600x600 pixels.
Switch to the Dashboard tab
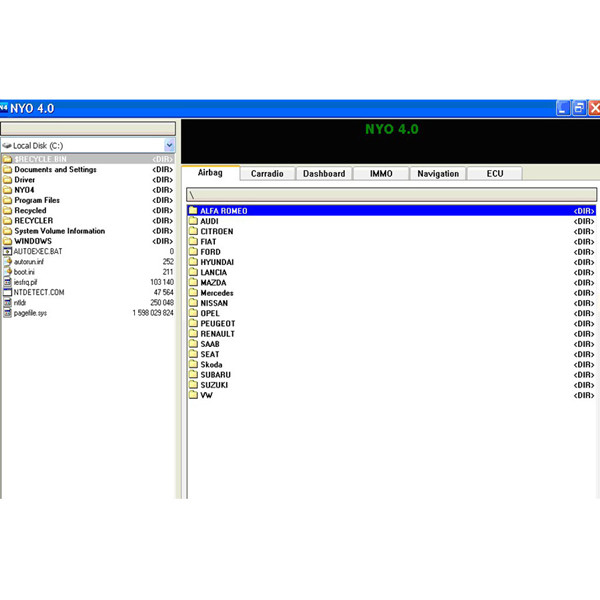[x=324, y=174]
